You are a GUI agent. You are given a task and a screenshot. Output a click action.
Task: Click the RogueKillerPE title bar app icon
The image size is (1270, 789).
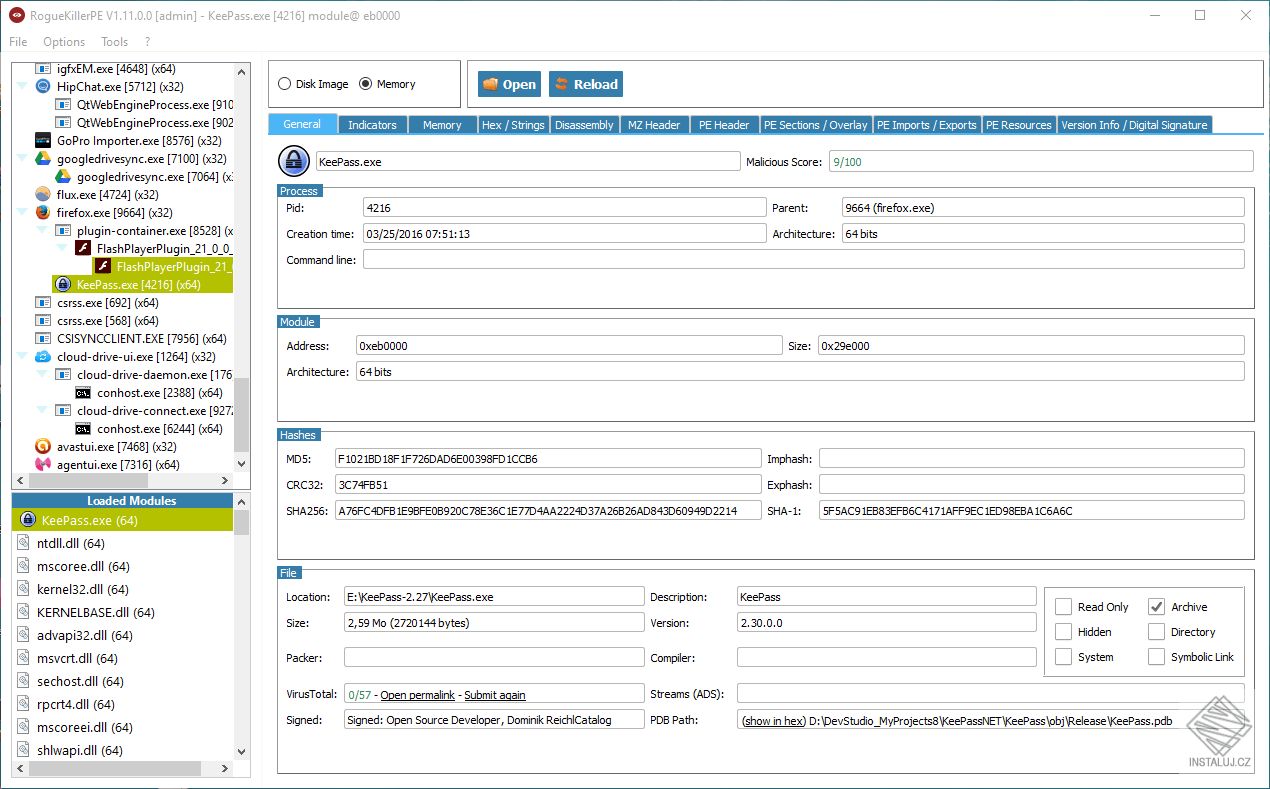(x=17, y=15)
